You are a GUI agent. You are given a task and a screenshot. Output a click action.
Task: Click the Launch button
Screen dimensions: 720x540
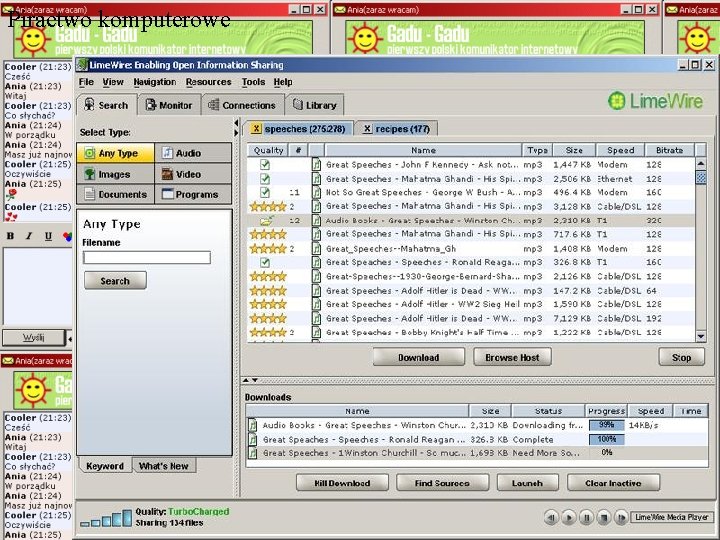(x=527, y=483)
